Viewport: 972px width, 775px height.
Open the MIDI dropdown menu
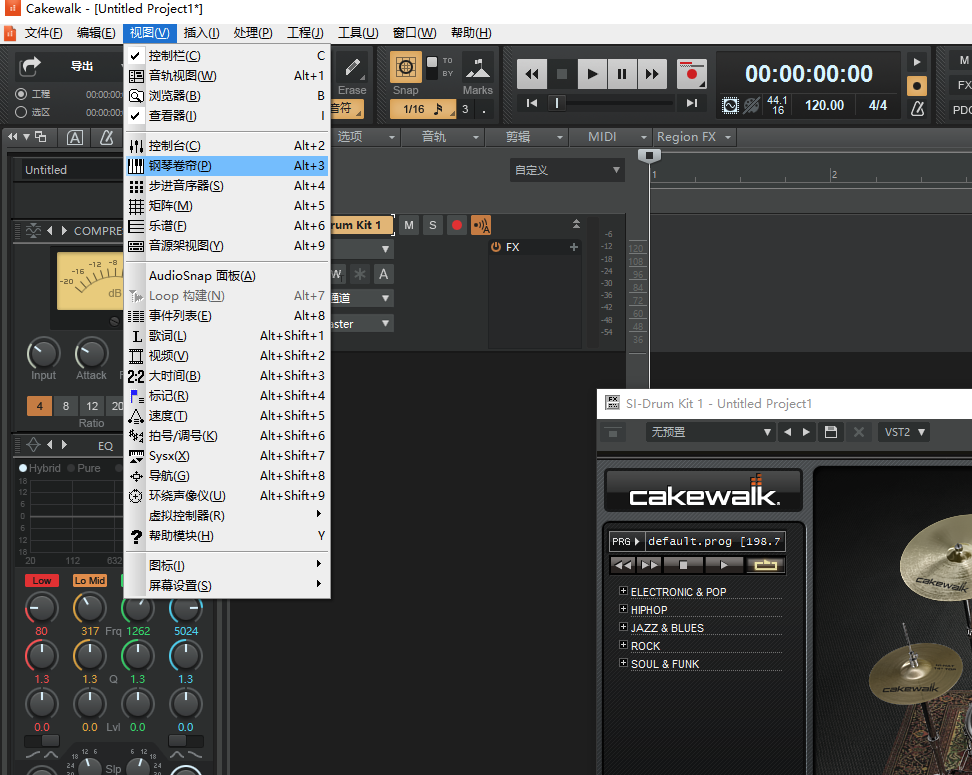pyautogui.click(x=610, y=137)
